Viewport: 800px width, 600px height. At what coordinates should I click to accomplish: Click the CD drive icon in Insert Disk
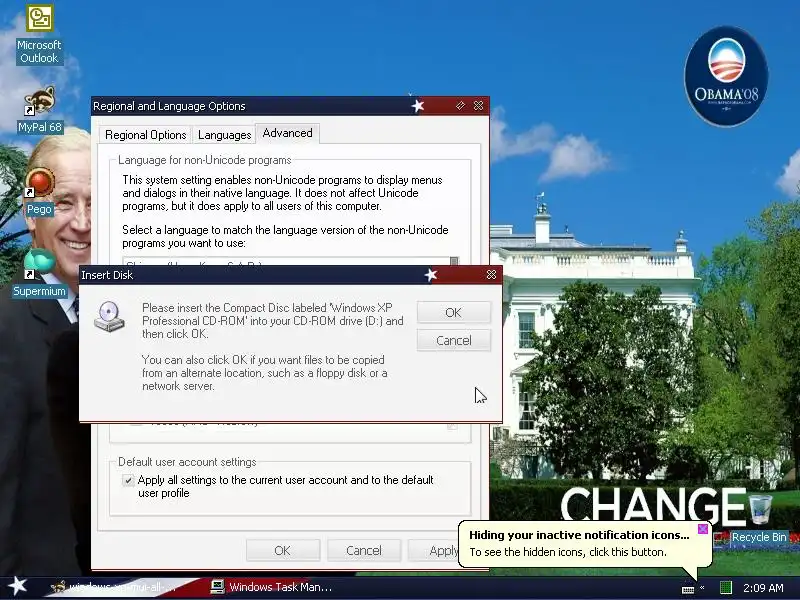click(x=109, y=316)
